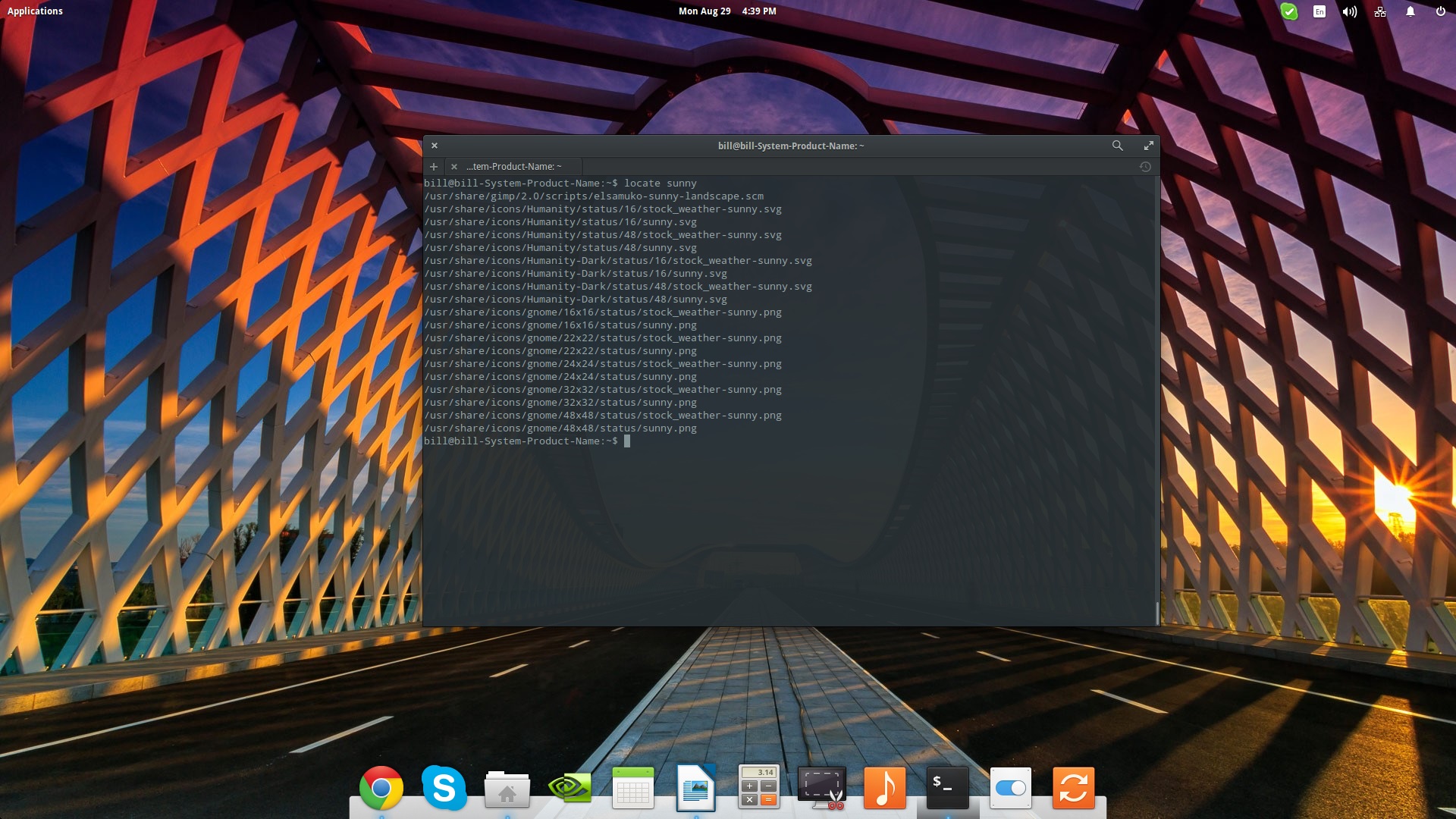This screenshot has width=1456, height=819.
Task: Click the gnome/22x22/status/stock_weather-sunny.png line
Action: pyautogui.click(x=603, y=338)
